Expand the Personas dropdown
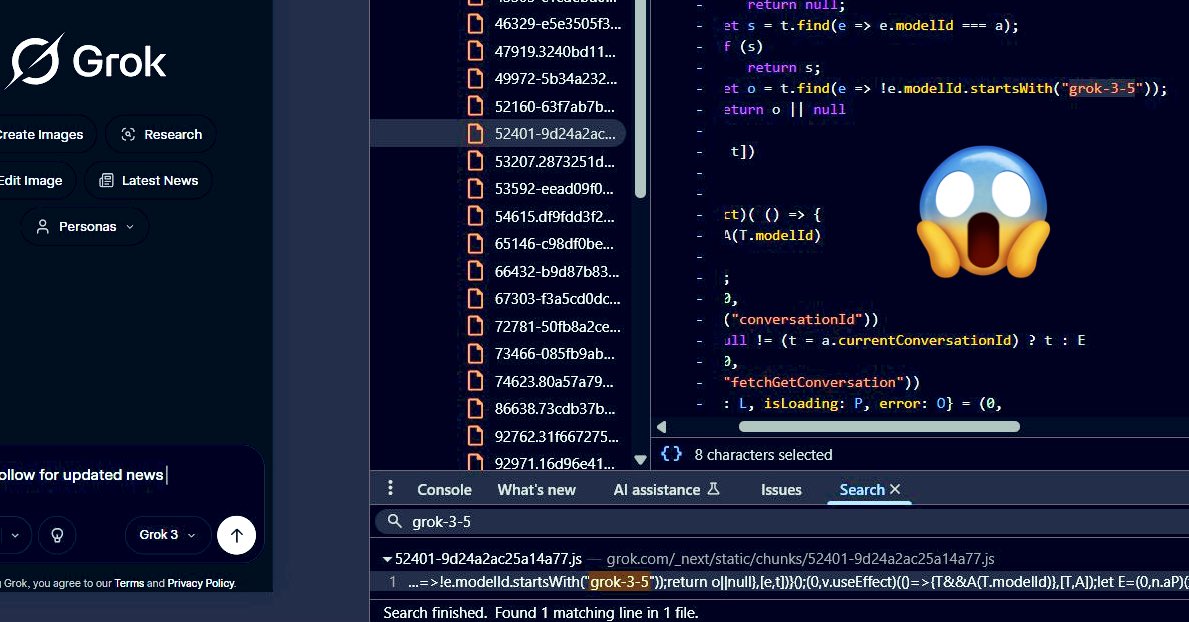The height and width of the screenshot is (622, 1189). [85, 226]
